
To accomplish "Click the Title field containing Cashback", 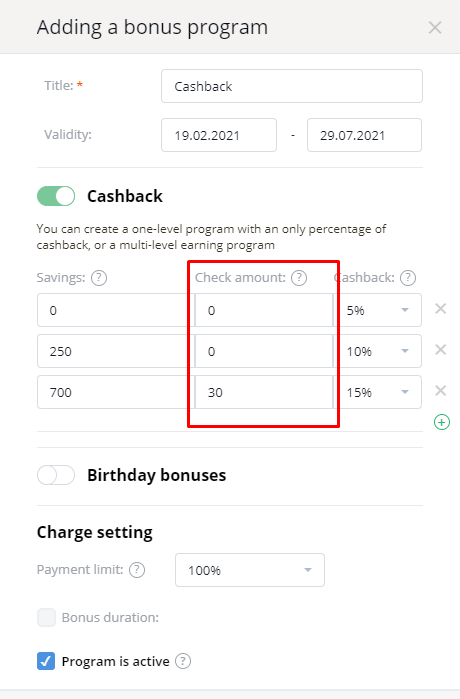I will click(x=292, y=86).
